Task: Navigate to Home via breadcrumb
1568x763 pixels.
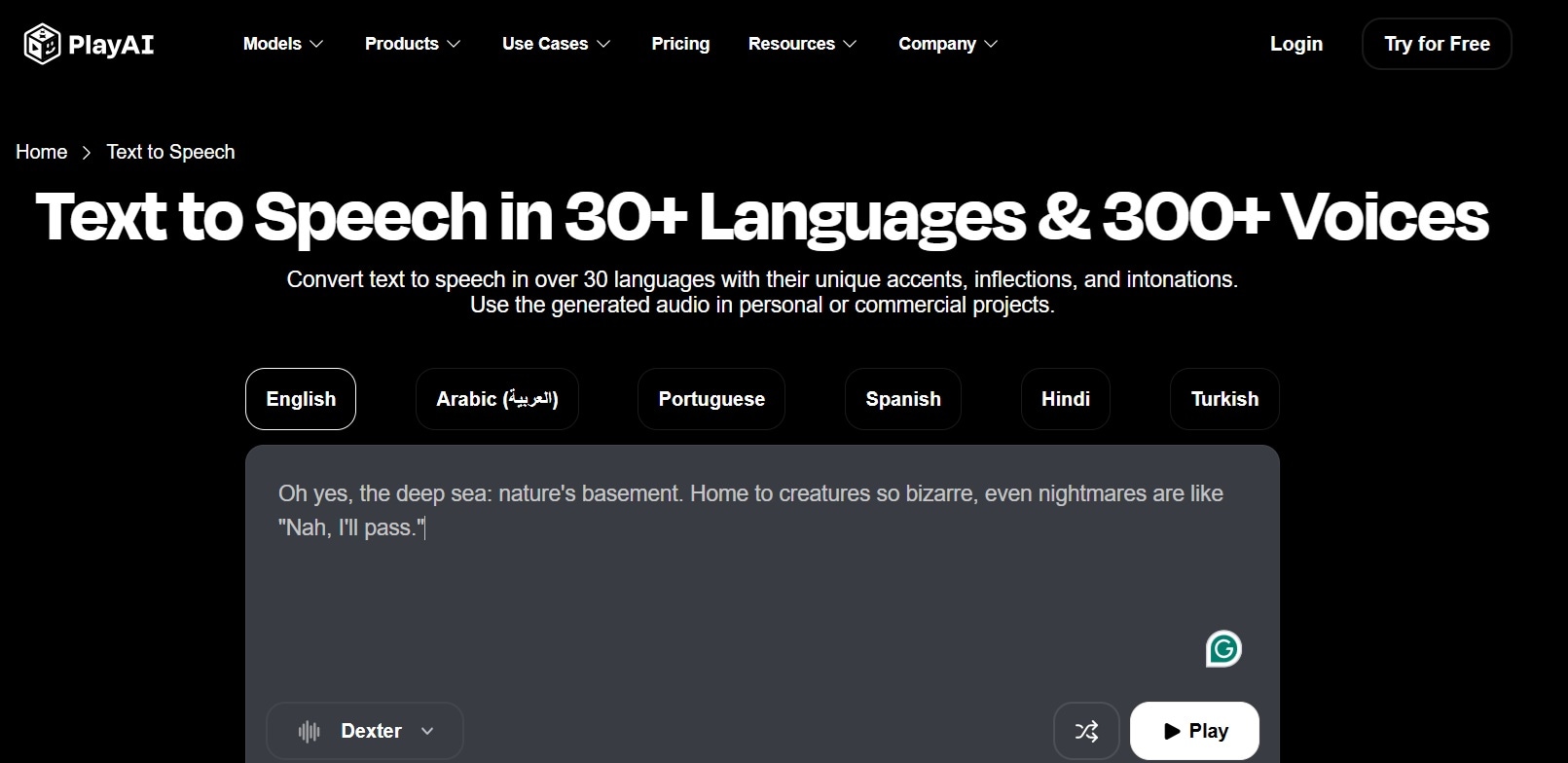Action: point(42,152)
